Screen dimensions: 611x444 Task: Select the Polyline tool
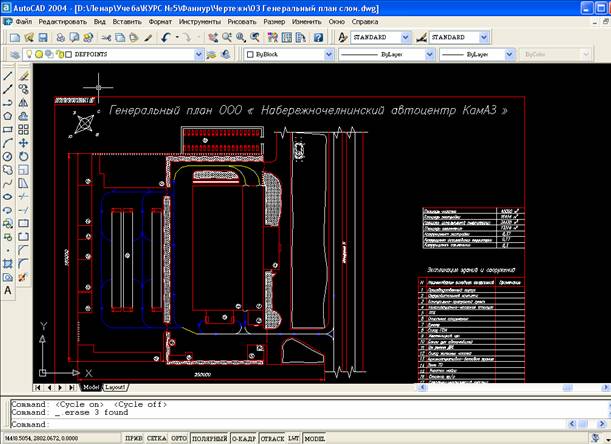[x=8, y=103]
